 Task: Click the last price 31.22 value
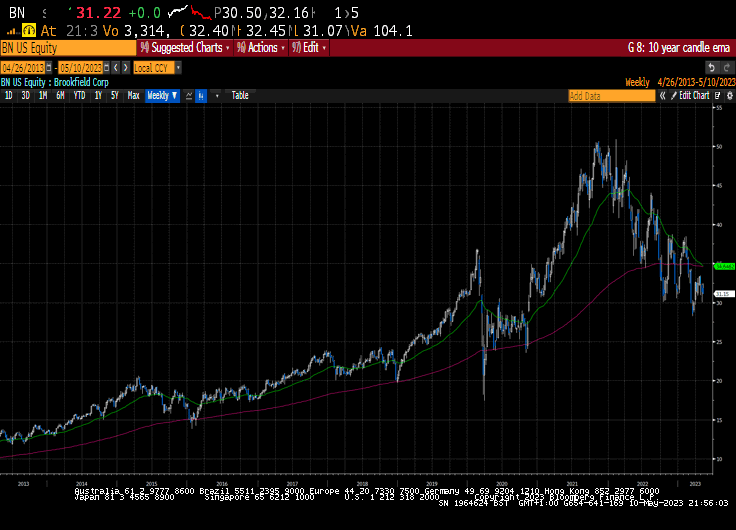pyautogui.click(x=99, y=13)
